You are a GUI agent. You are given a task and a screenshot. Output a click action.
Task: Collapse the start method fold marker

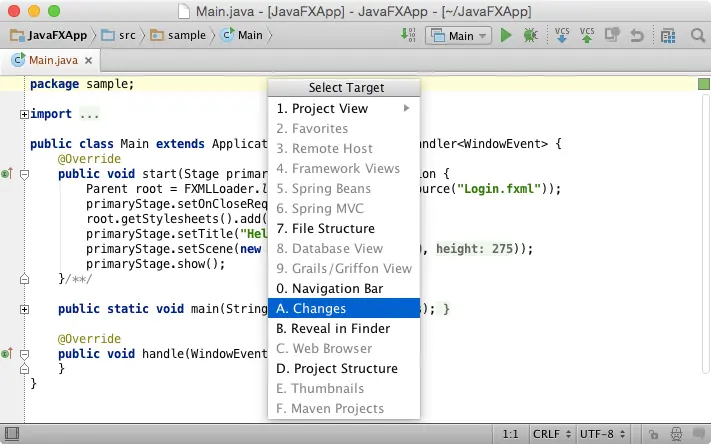pyautogui.click(x=24, y=174)
